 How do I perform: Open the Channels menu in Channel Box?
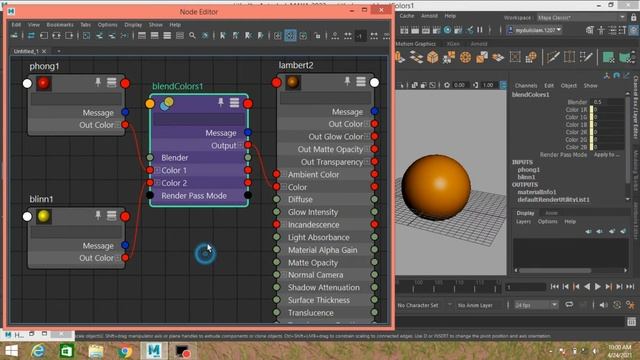[x=526, y=86]
